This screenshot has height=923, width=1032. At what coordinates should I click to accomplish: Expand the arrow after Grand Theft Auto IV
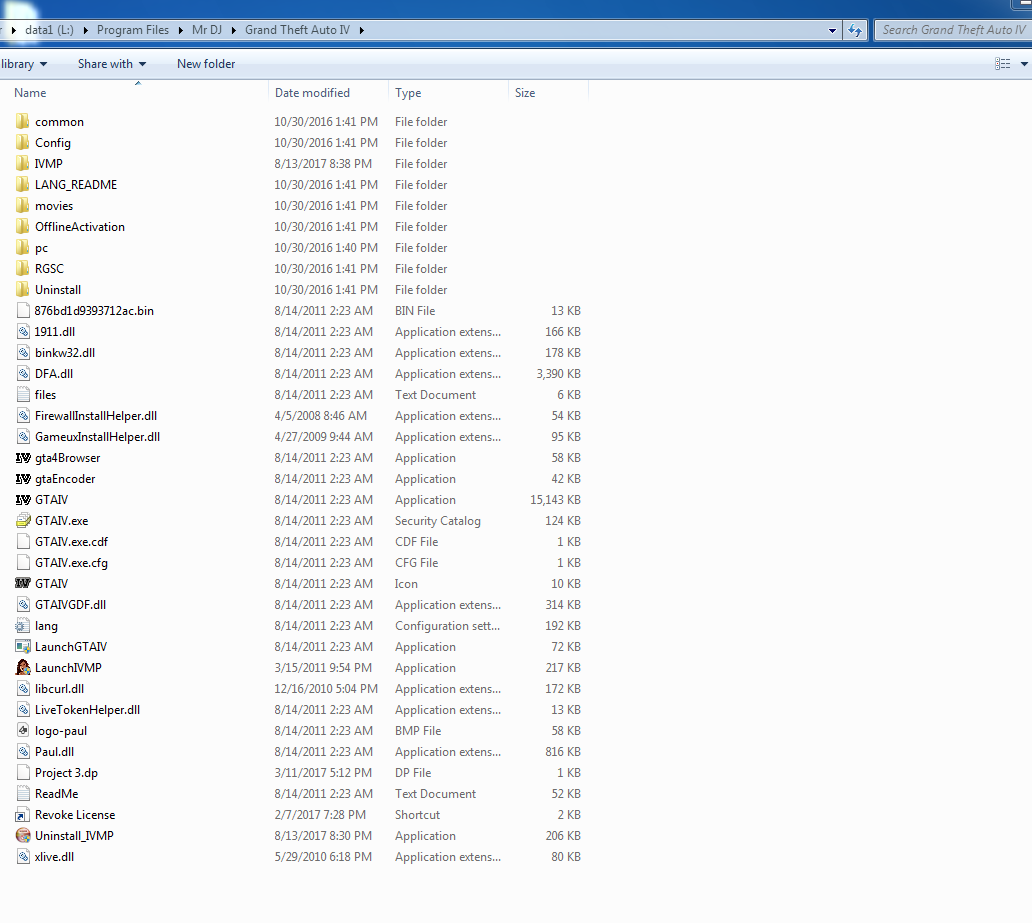point(361,30)
